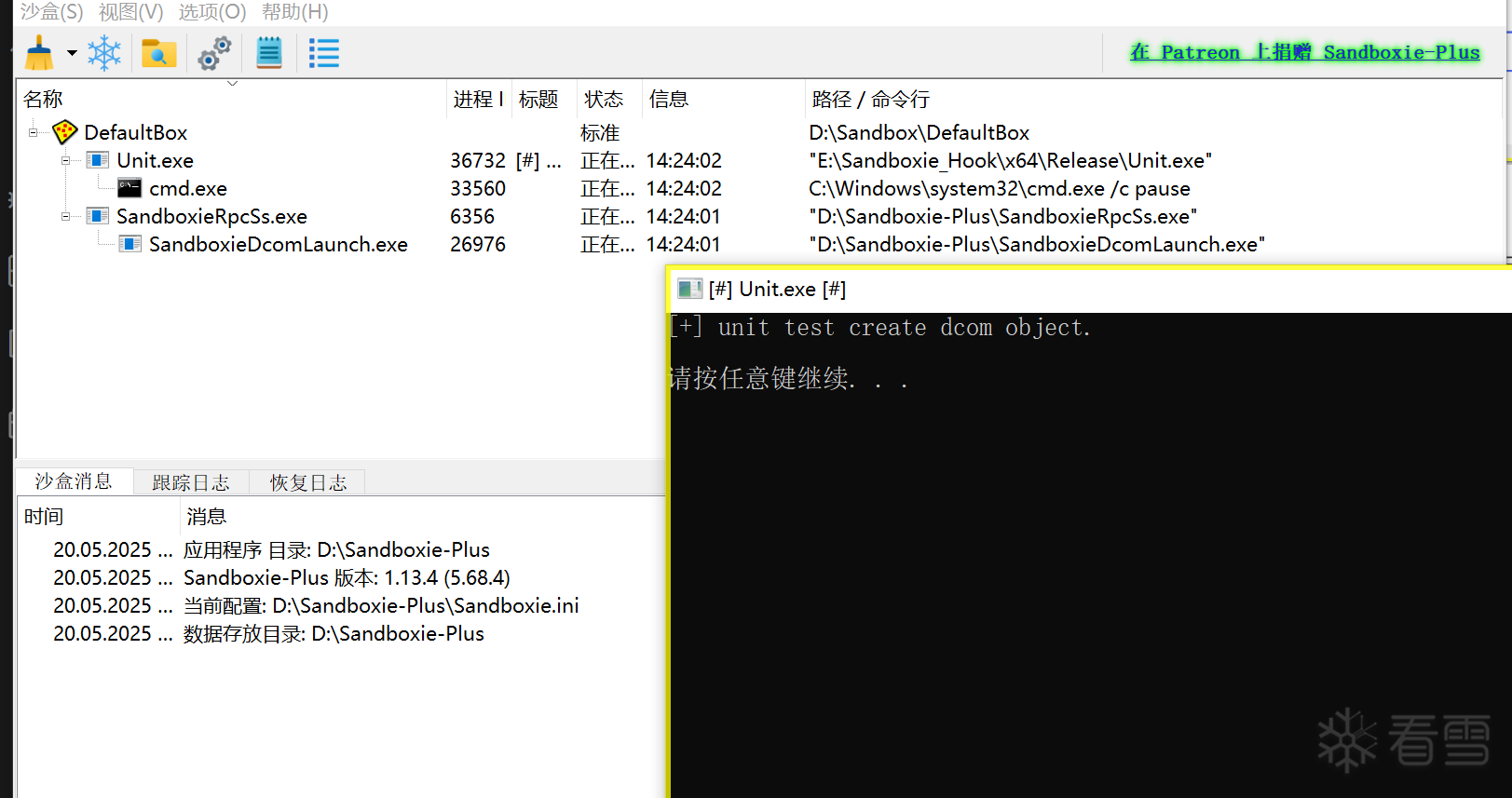Screen dimensions: 1512x798
Task: Click the SandboxieDcomLaunch.exe process icon
Action: click(130, 244)
